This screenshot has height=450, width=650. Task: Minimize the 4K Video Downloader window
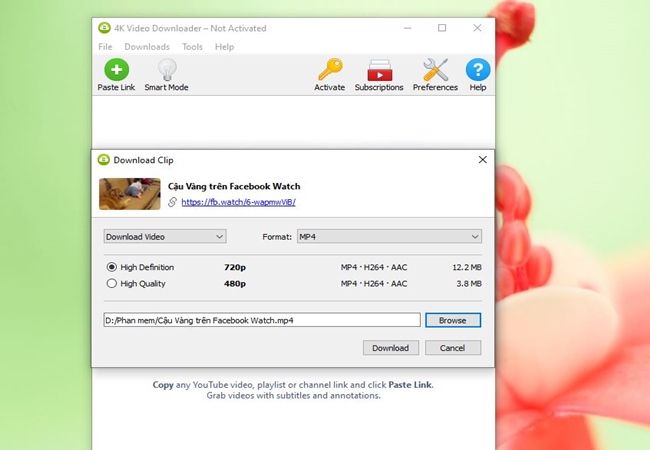pos(407,28)
